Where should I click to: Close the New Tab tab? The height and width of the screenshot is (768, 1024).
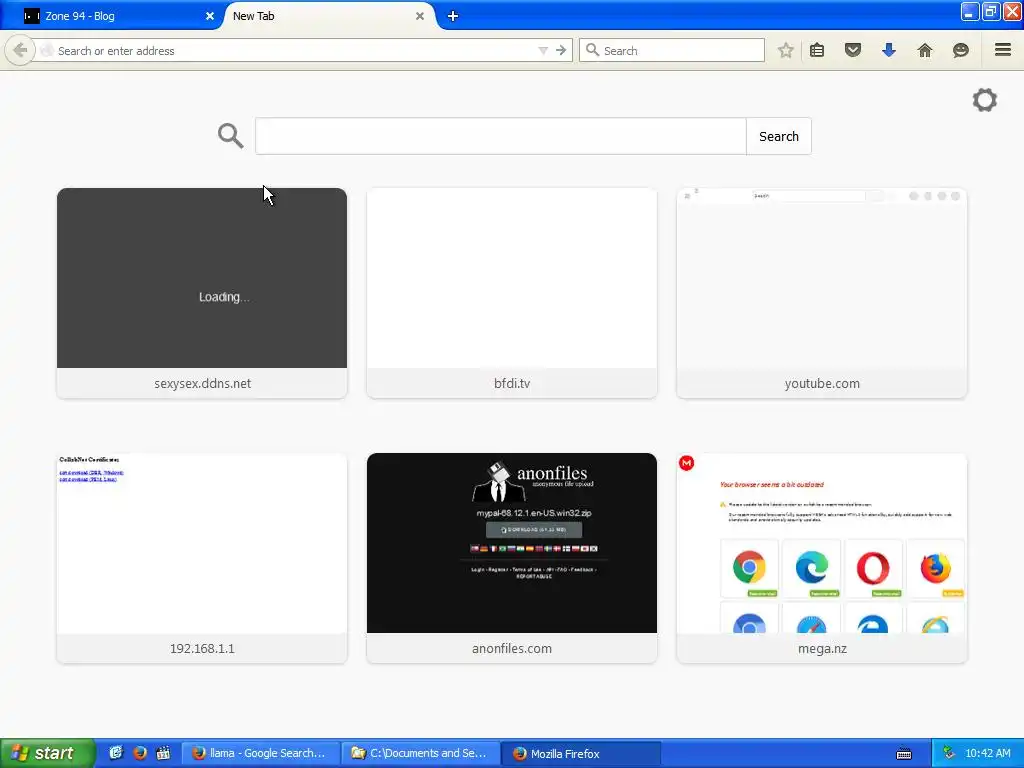tap(420, 16)
